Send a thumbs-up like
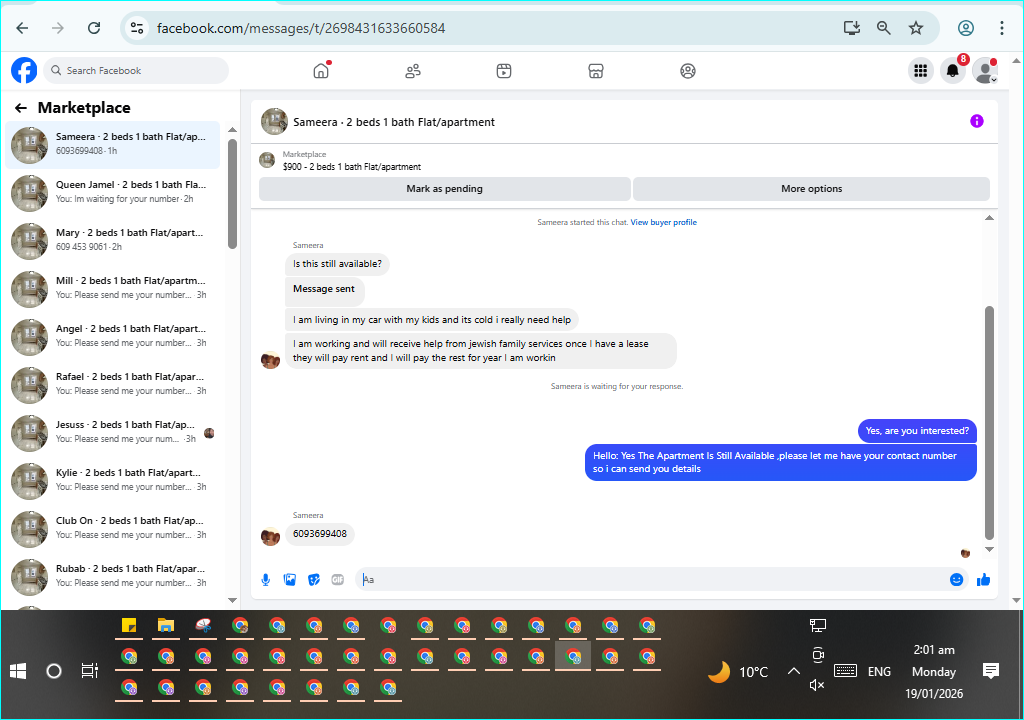The image size is (1024, 720). (x=984, y=580)
